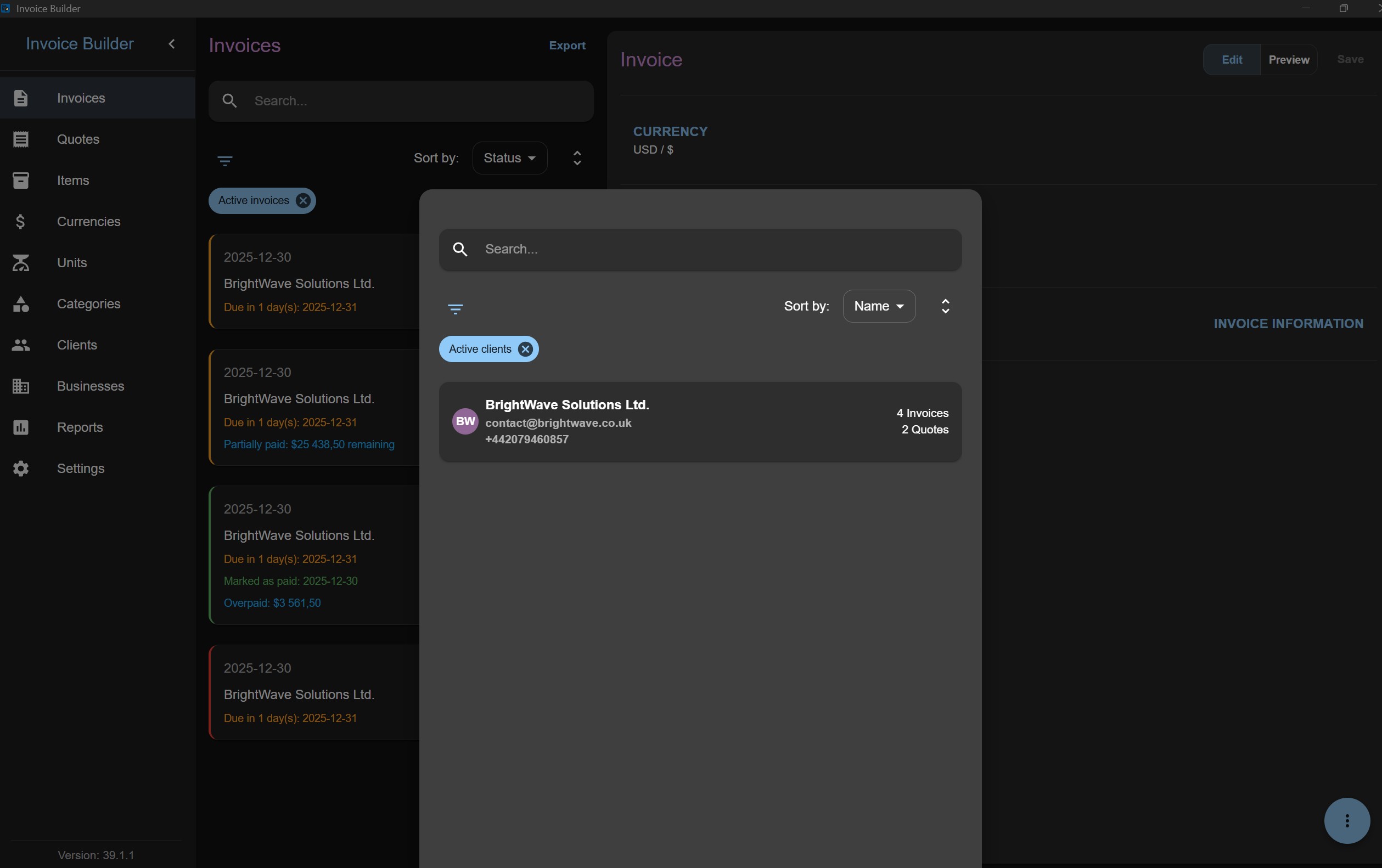Click the Reports chart icon
Viewport: 1382px width, 868px height.
click(x=21, y=427)
